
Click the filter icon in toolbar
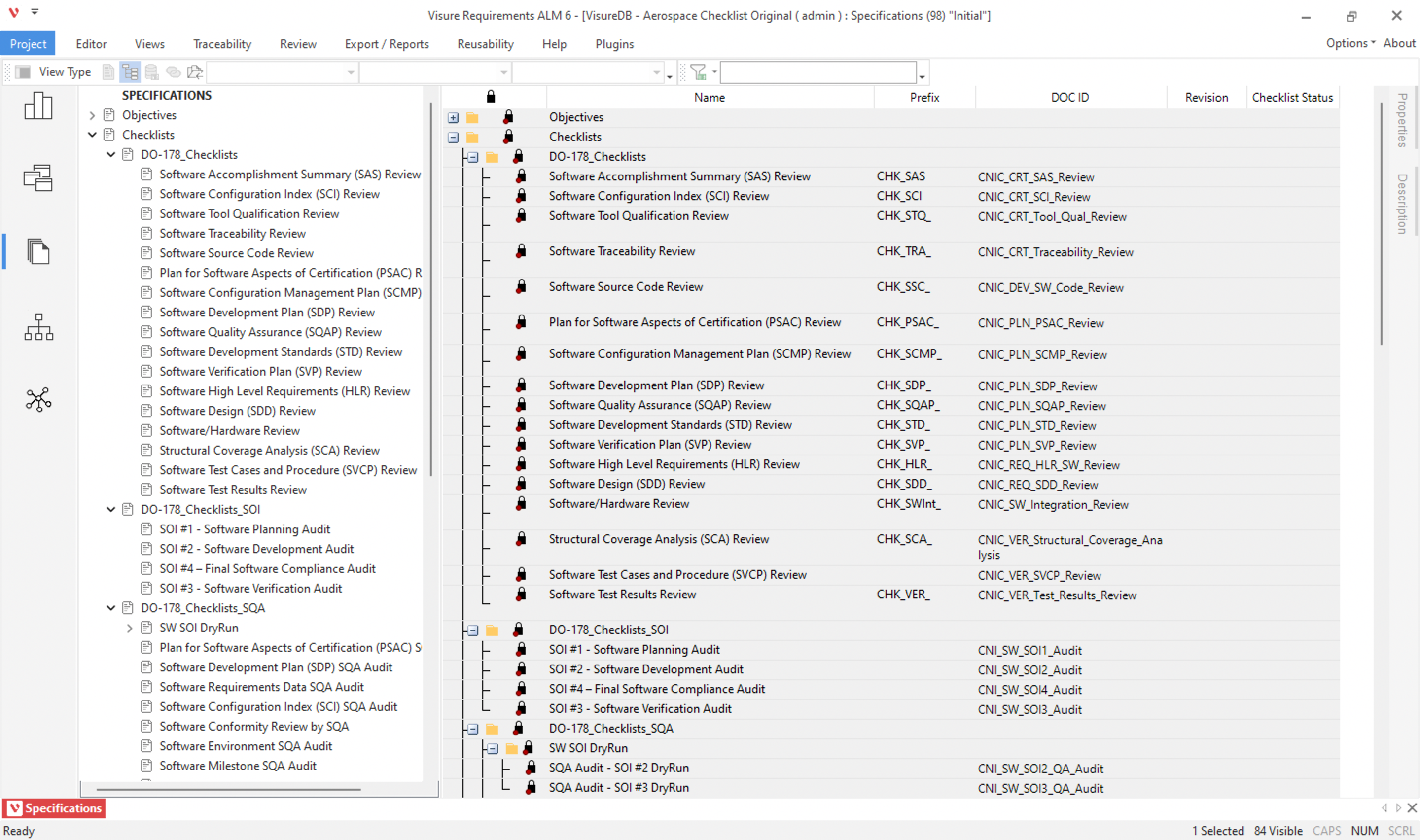699,71
